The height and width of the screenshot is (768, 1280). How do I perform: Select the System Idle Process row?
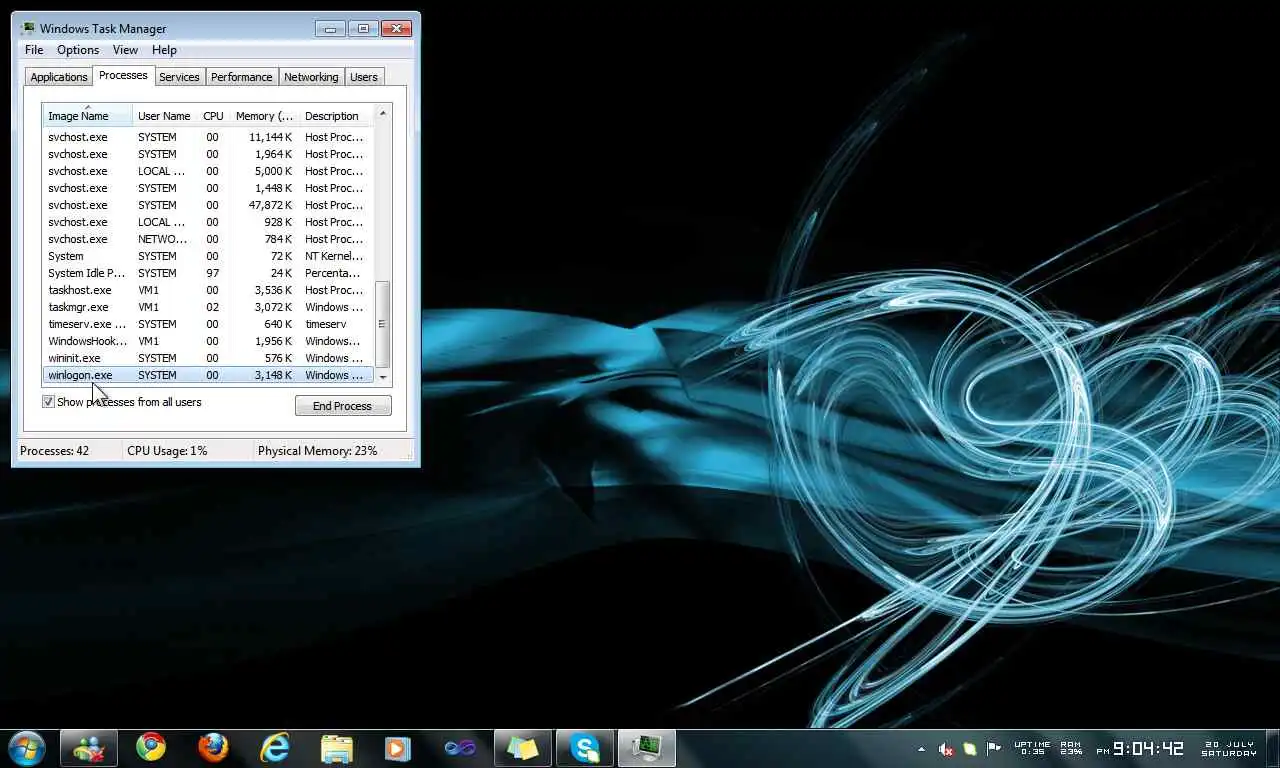coord(208,273)
